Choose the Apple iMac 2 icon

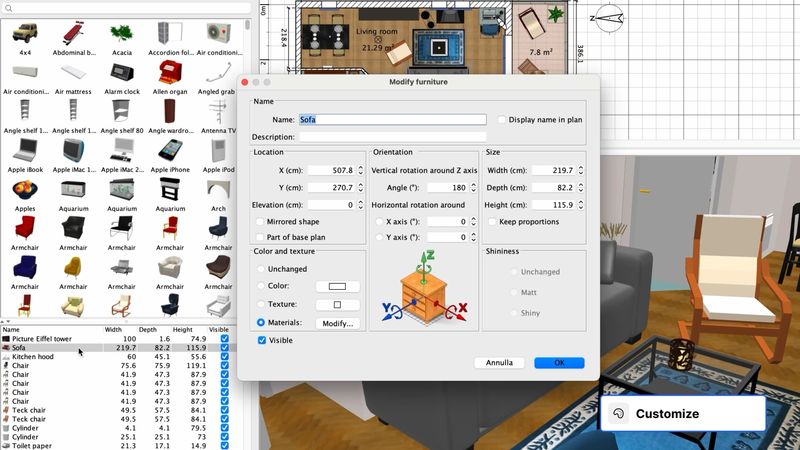(121, 150)
